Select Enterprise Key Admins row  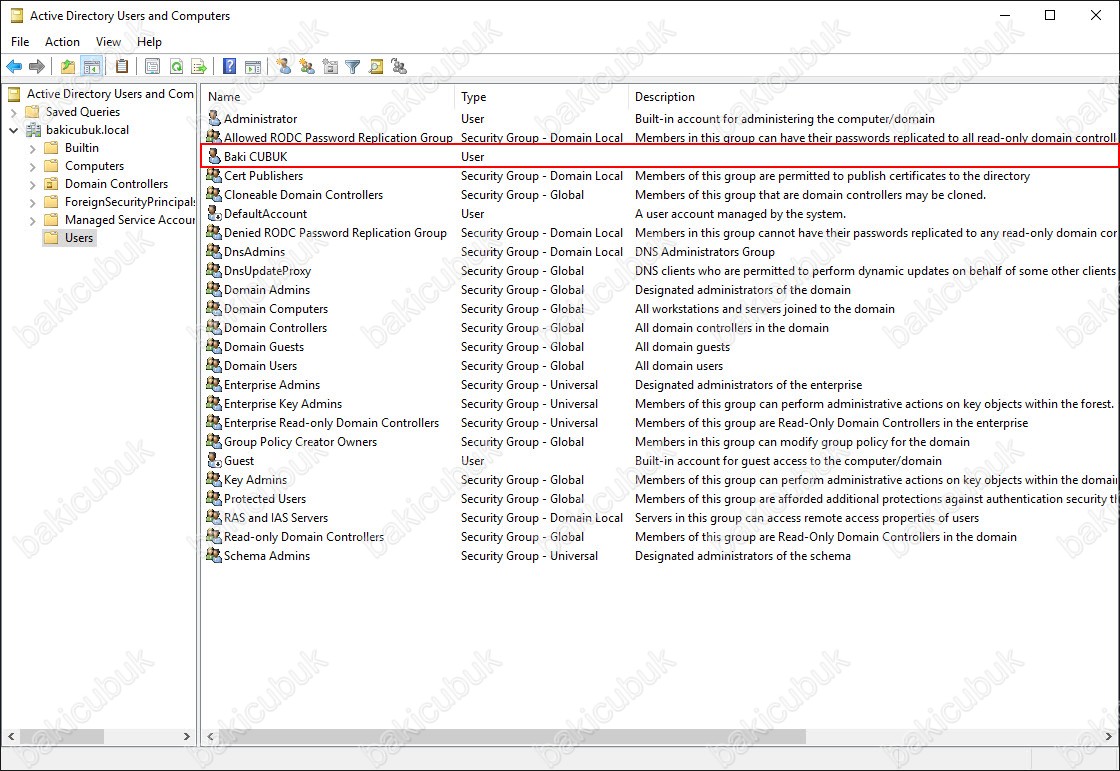[660, 403]
